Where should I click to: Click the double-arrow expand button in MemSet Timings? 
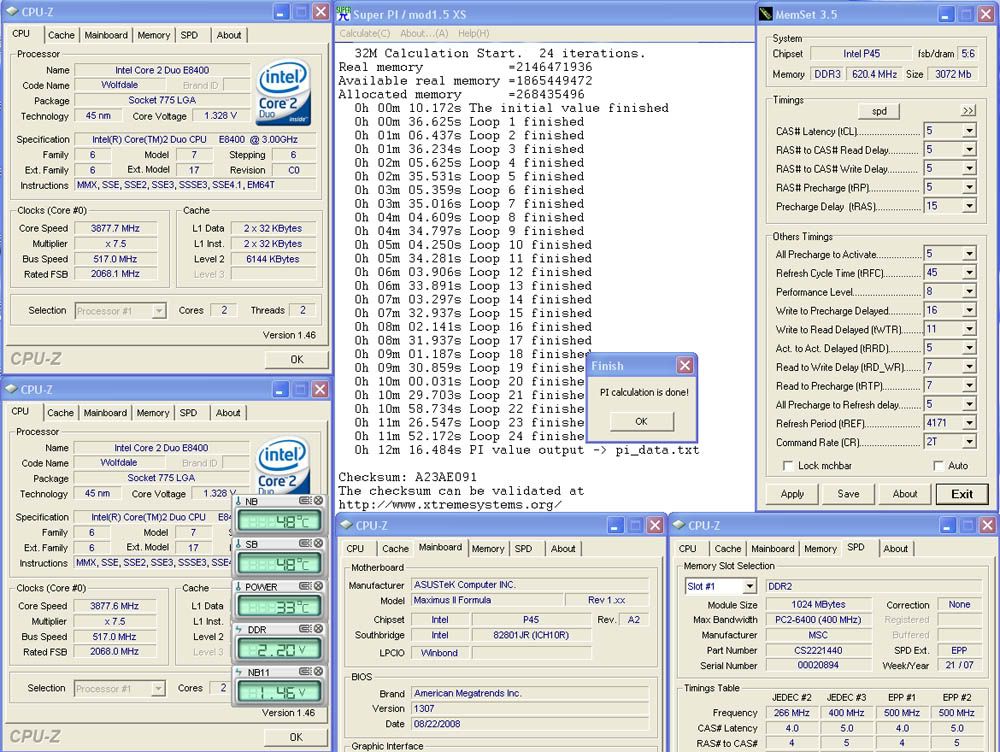click(x=968, y=111)
